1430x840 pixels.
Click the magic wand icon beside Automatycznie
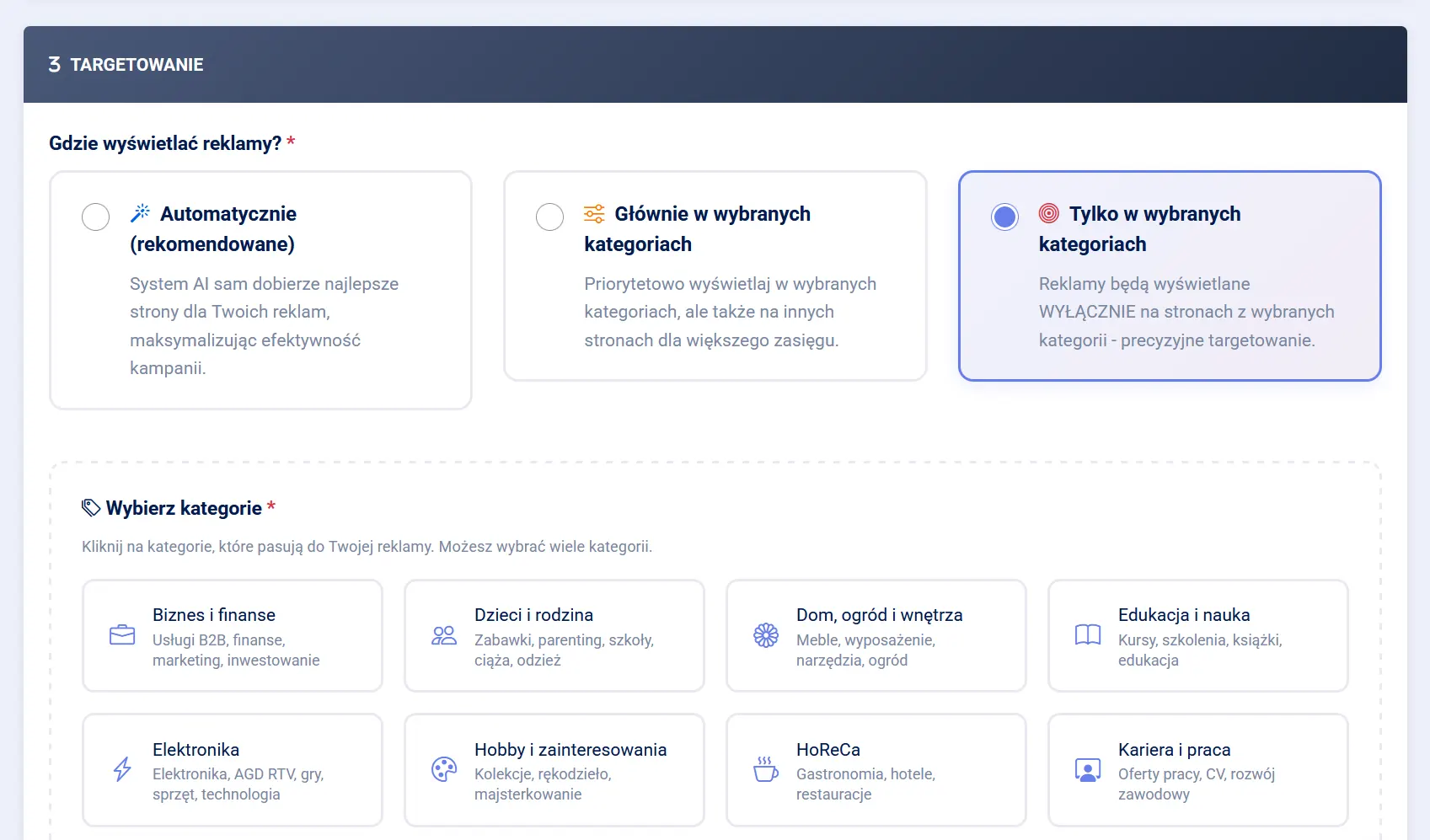[x=141, y=213]
